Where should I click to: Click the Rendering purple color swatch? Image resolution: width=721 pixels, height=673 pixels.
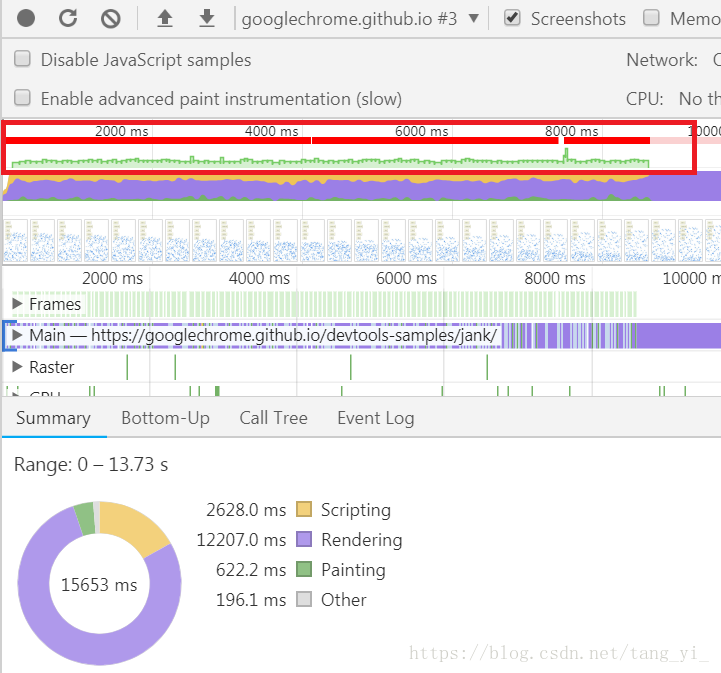point(304,539)
